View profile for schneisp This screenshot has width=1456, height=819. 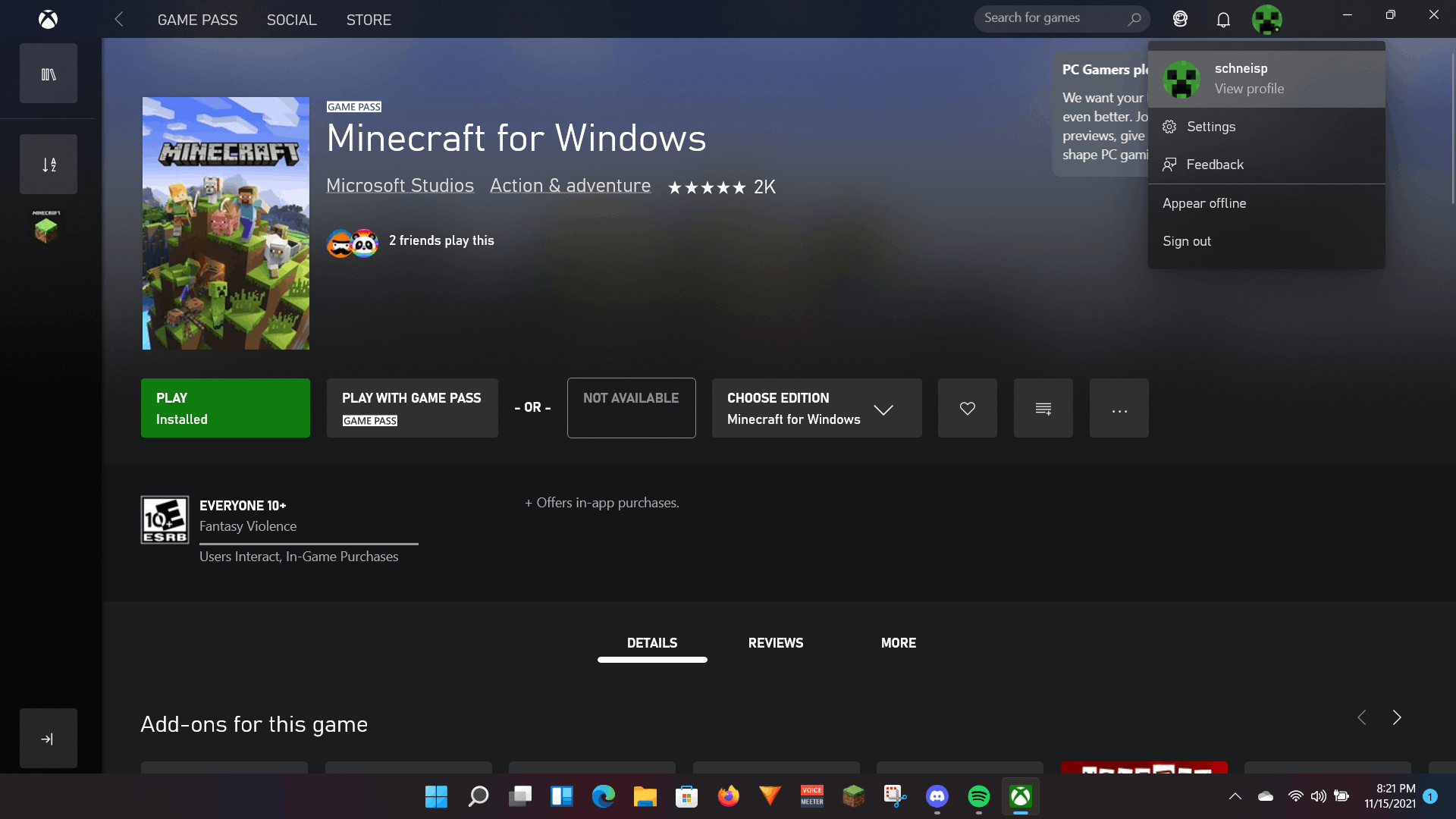coord(1266,79)
